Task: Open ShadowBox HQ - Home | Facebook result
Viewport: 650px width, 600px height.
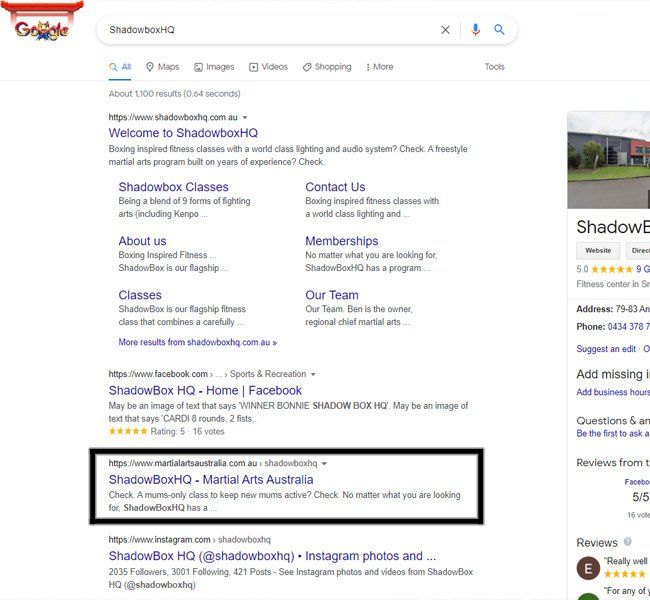Action: 205,391
